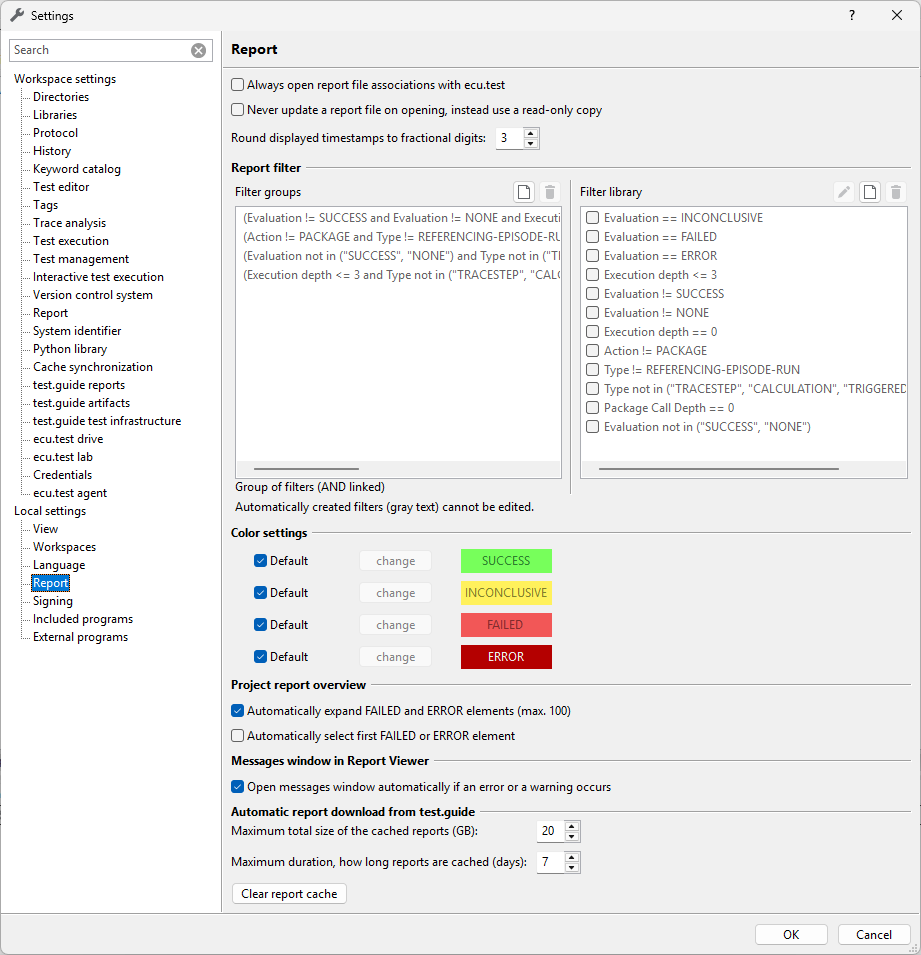Viewport: 921px width, 955px height.
Task: Click change button for SUCCESS color
Action: [x=395, y=561]
